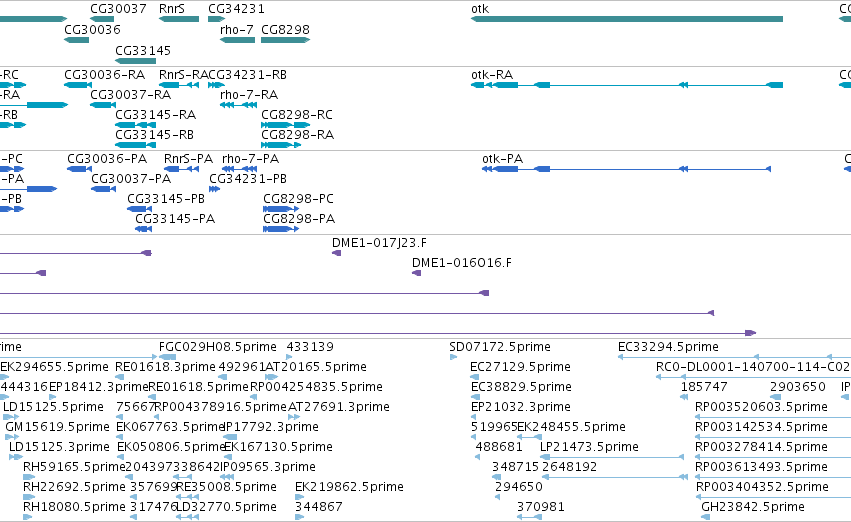Select the CG30036-PA CDS
This screenshot has height=522, width=851.
click(x=80, y=169)
